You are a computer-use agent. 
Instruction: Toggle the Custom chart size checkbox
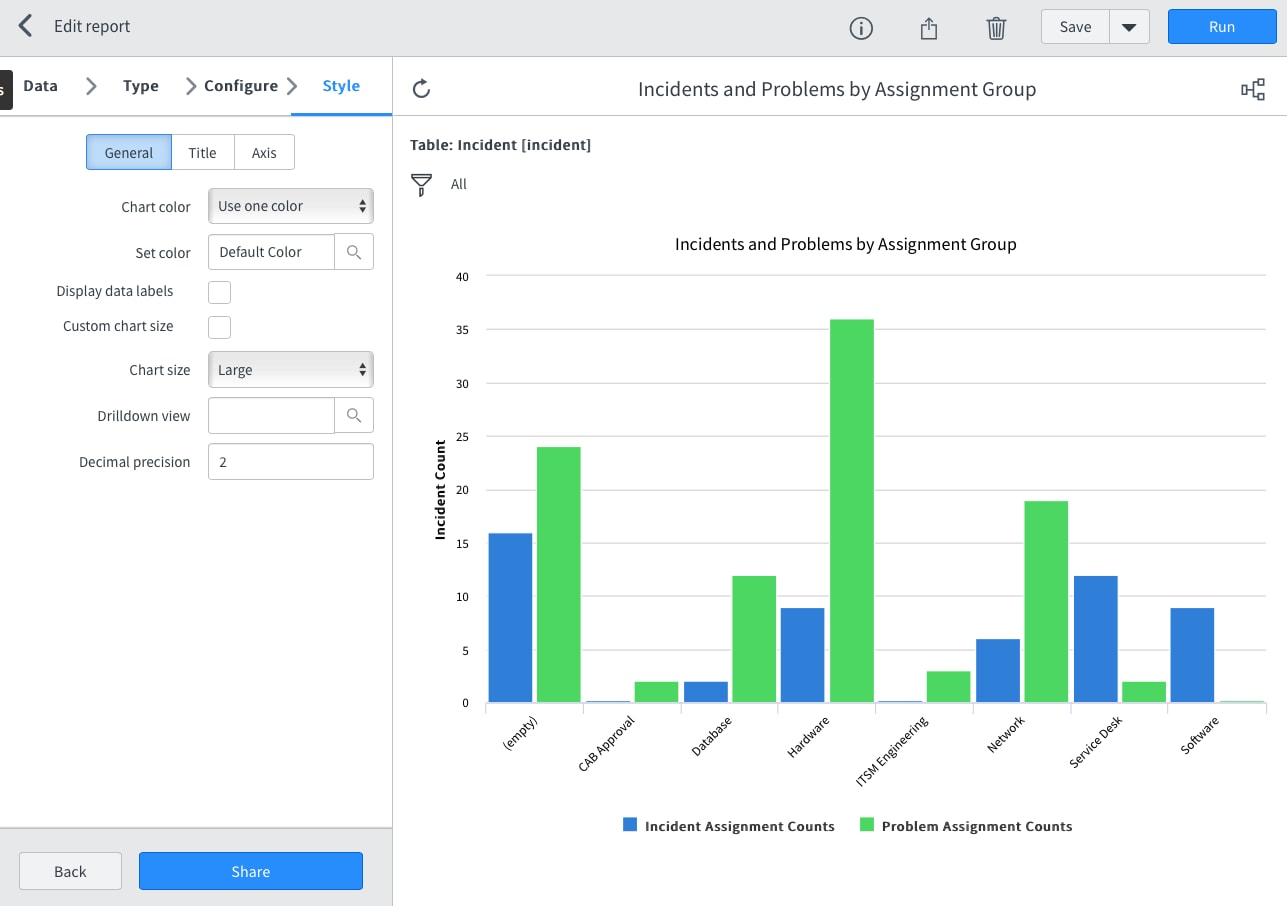pos(219,327)
